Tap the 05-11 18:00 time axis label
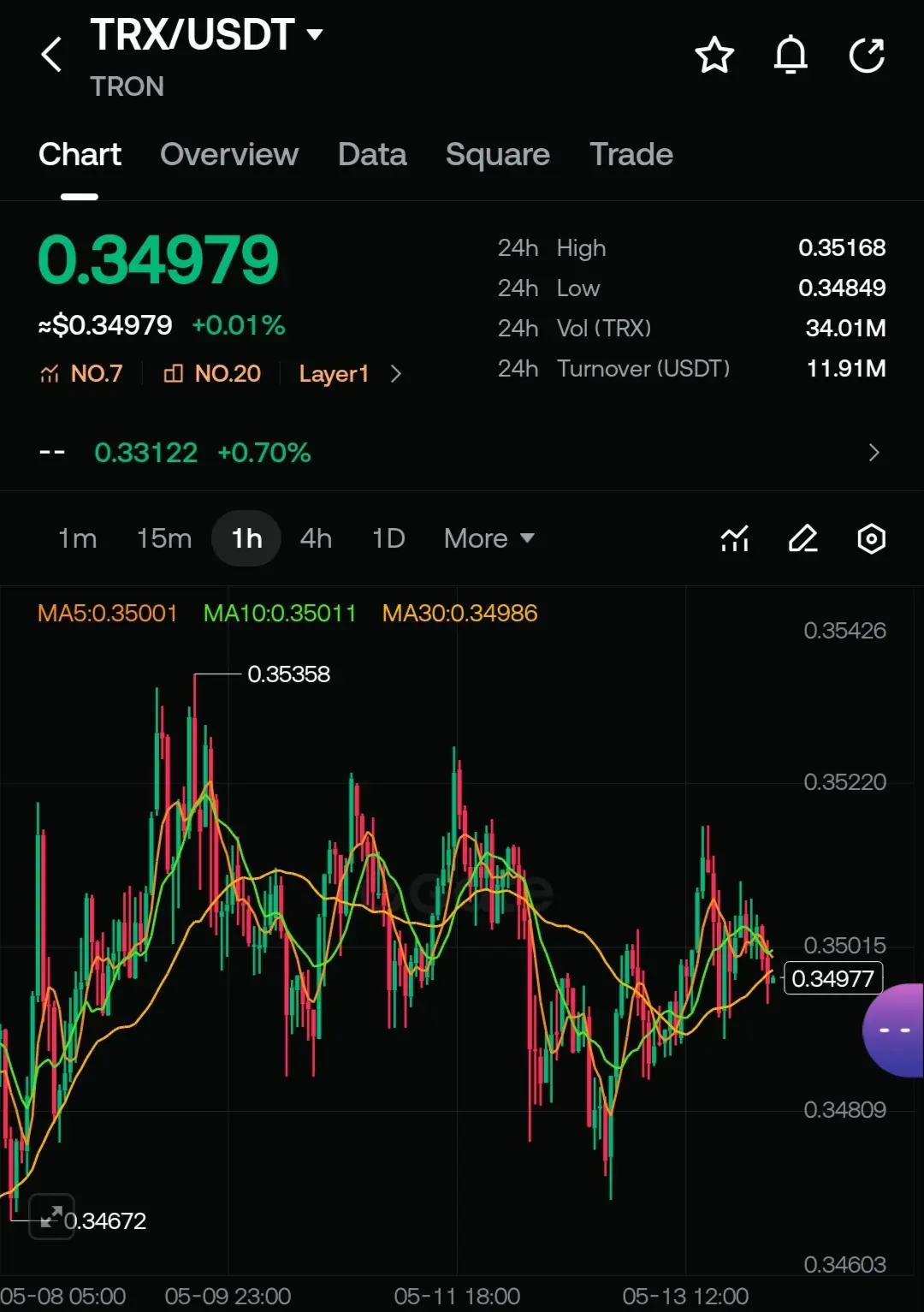Screen dimensions: 924x1312 coord(457,1296)
